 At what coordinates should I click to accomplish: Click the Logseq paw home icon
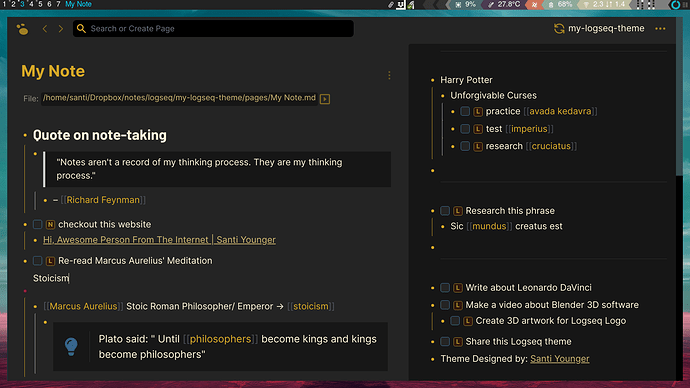click(x=22, y=29)
